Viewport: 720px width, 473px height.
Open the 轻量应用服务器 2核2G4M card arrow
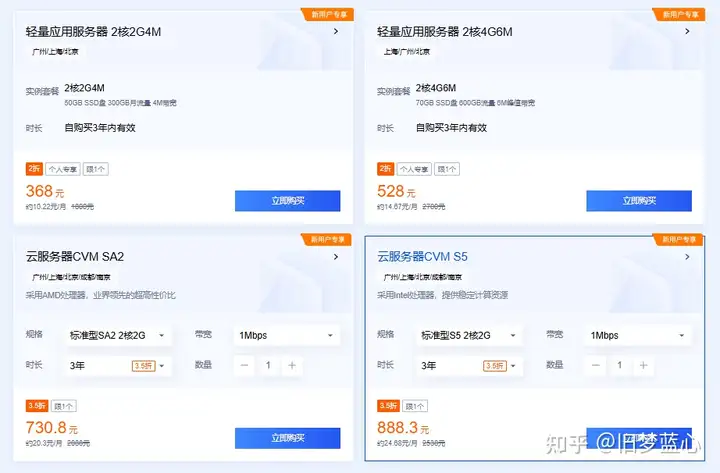336,31
